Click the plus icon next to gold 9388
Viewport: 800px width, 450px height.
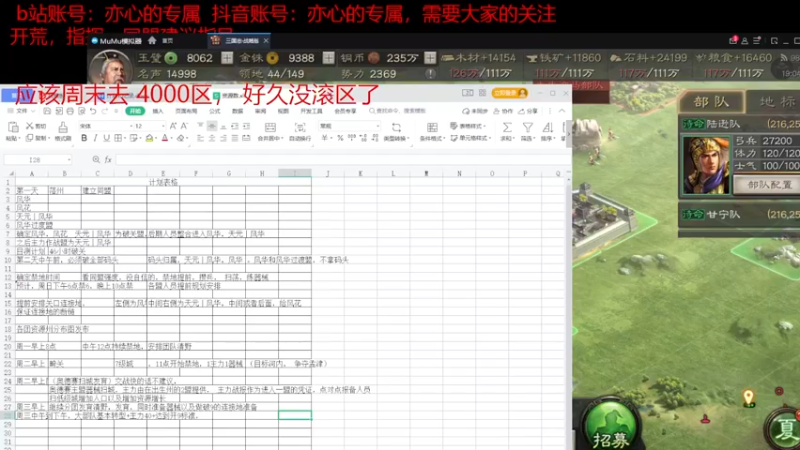tap(328, 58)
